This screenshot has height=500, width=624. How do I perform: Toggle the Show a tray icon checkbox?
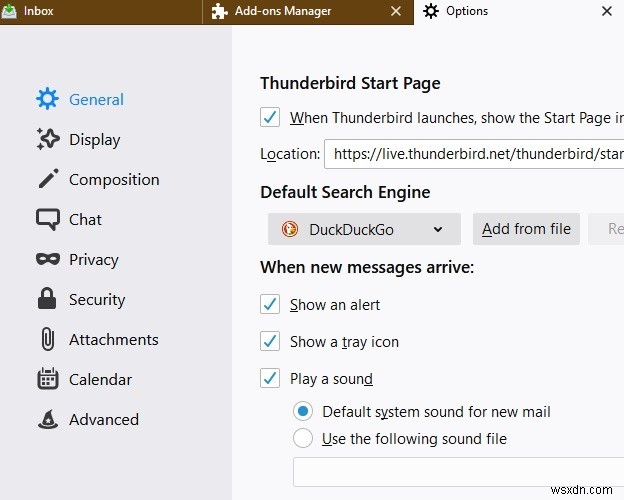pos(270,341)
